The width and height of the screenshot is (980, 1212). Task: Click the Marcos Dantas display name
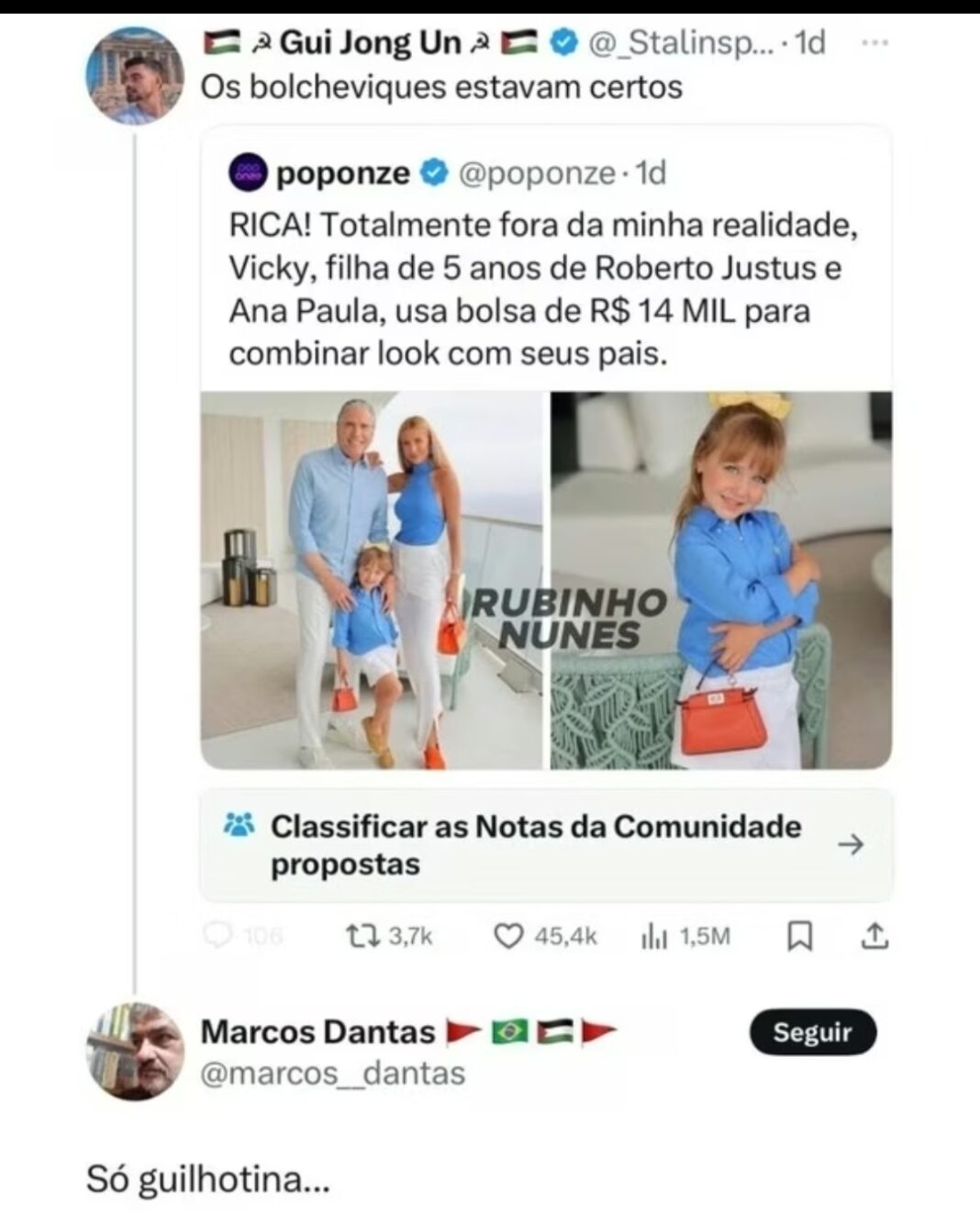(x=317, y=1031)
